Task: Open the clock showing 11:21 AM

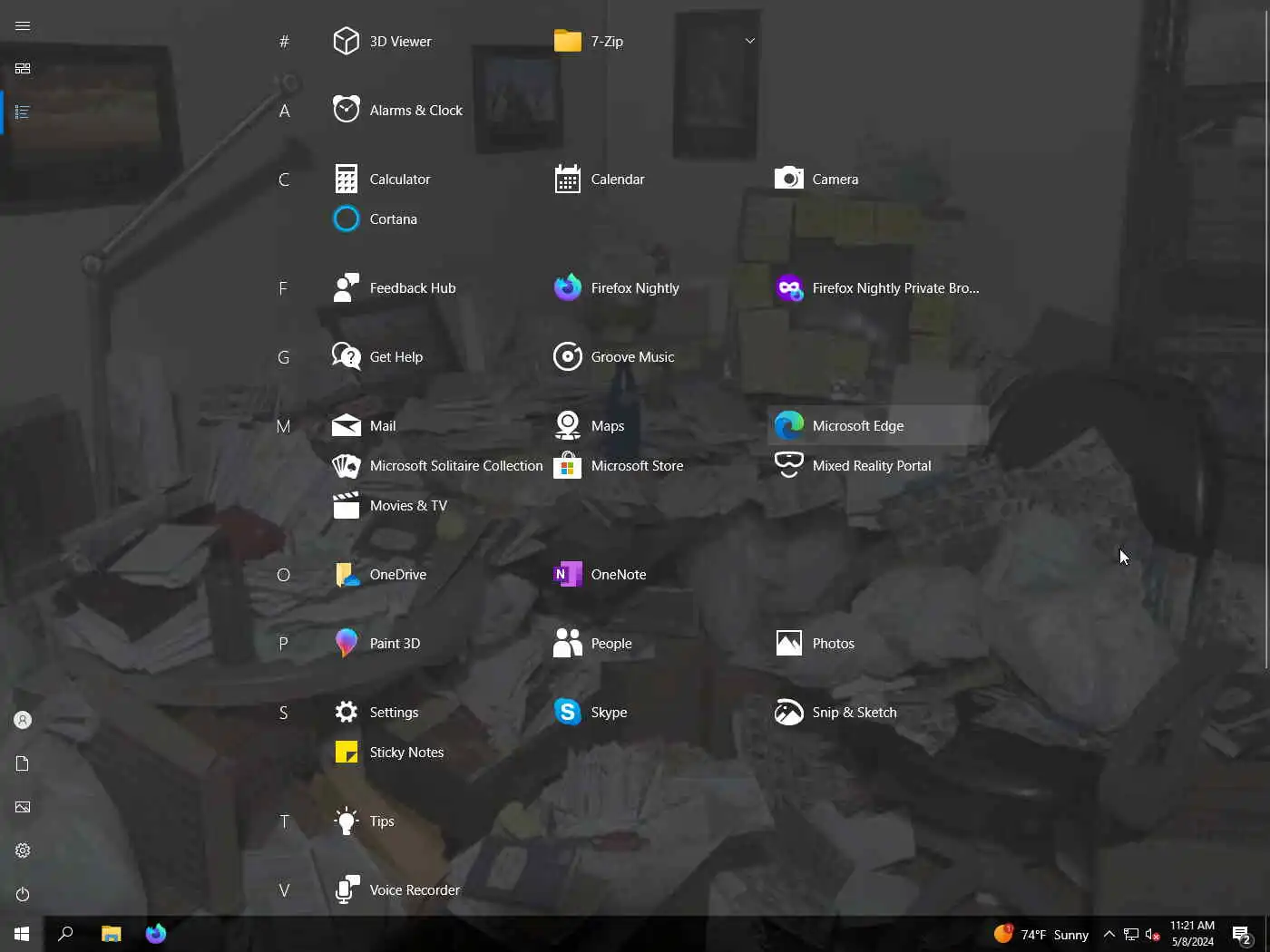Action: click(1192, 934)
